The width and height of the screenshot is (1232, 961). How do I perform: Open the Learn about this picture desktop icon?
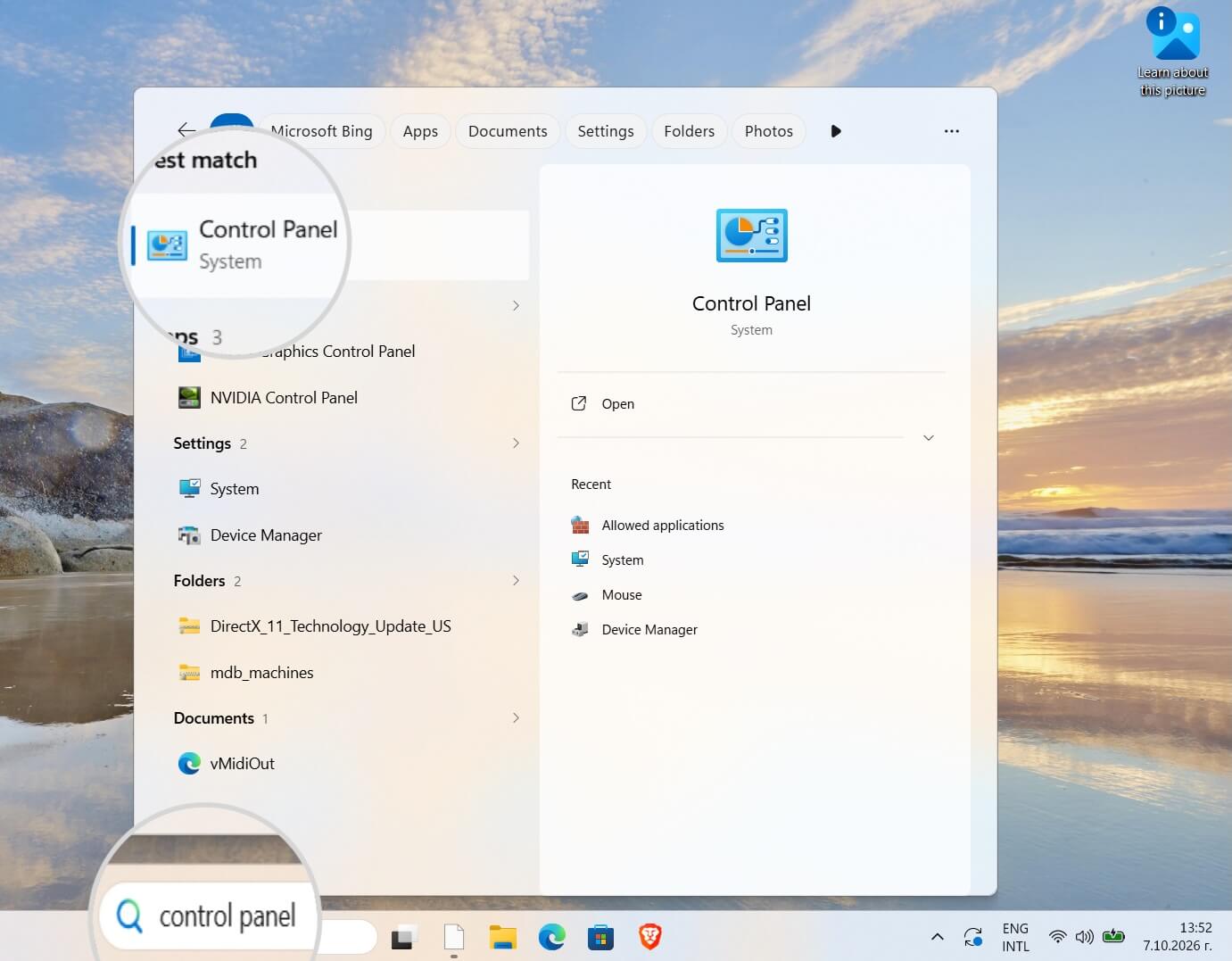tap(1173, 52)
